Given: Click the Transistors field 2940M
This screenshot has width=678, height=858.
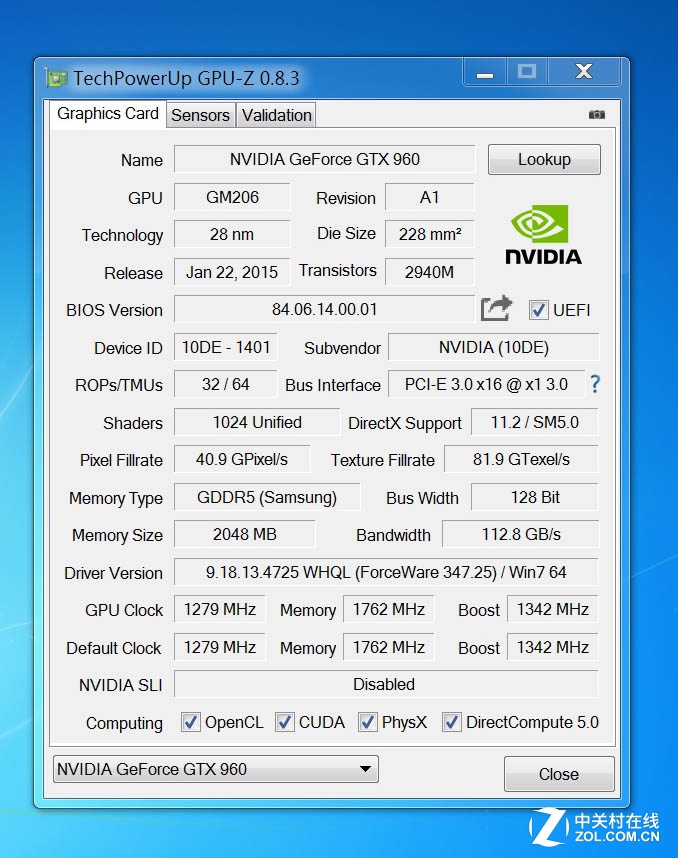Looking at the screenshot, I should point(430,272).
